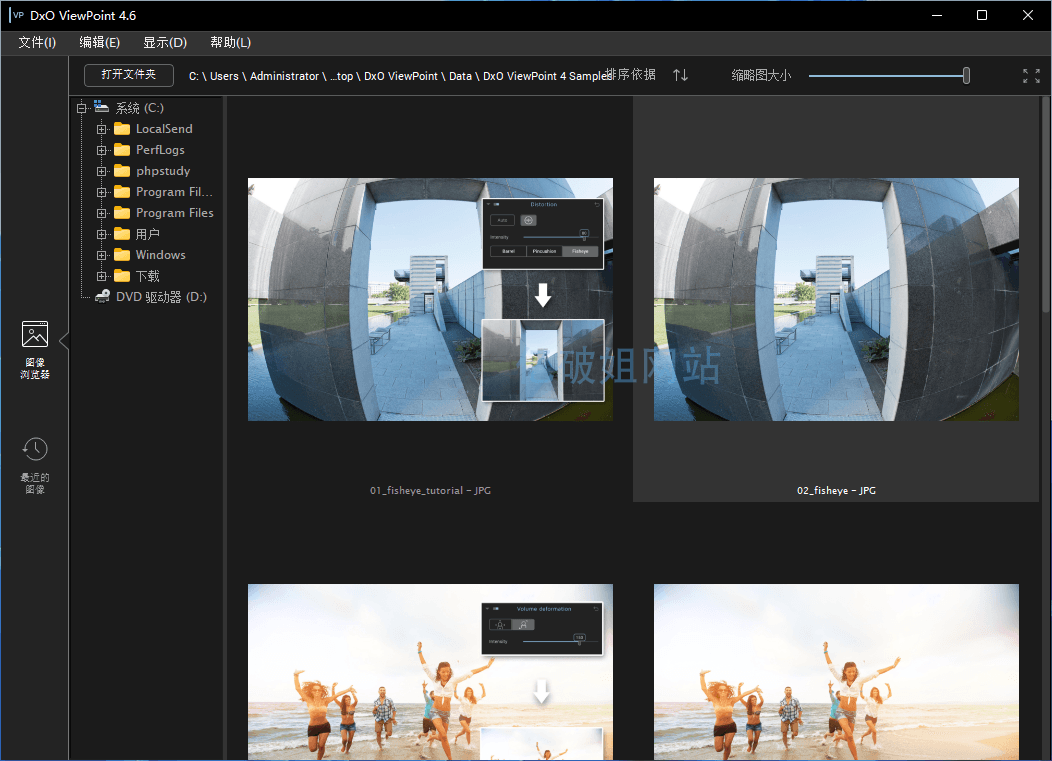This screenshot has height=761, width=1052.
Task: Expand the 用户 folder node
Action: coord(101,234)
